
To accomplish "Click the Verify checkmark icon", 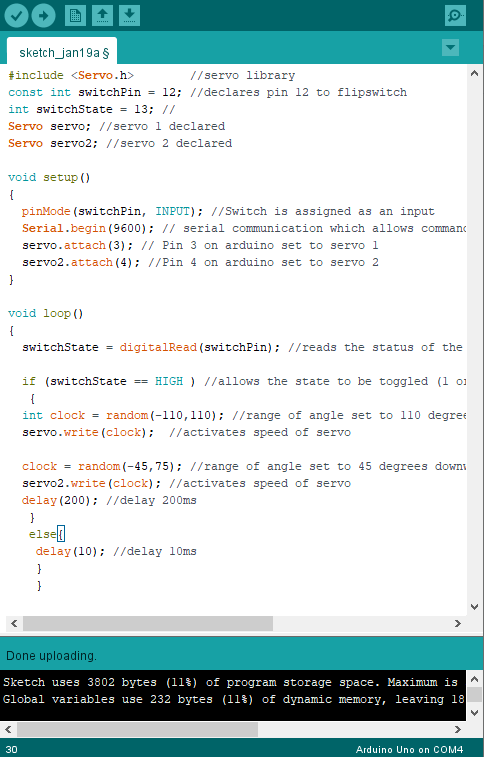I will click(x=16, y=15).
